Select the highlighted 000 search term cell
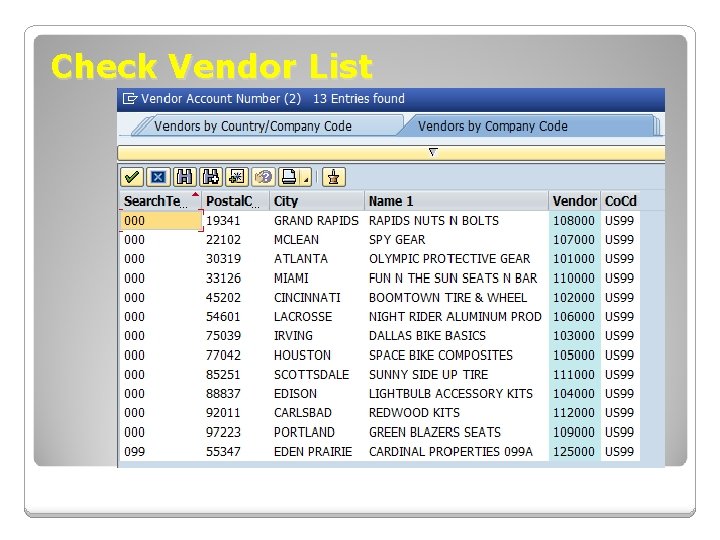720x540 pixels. click(x=161, y=221)
